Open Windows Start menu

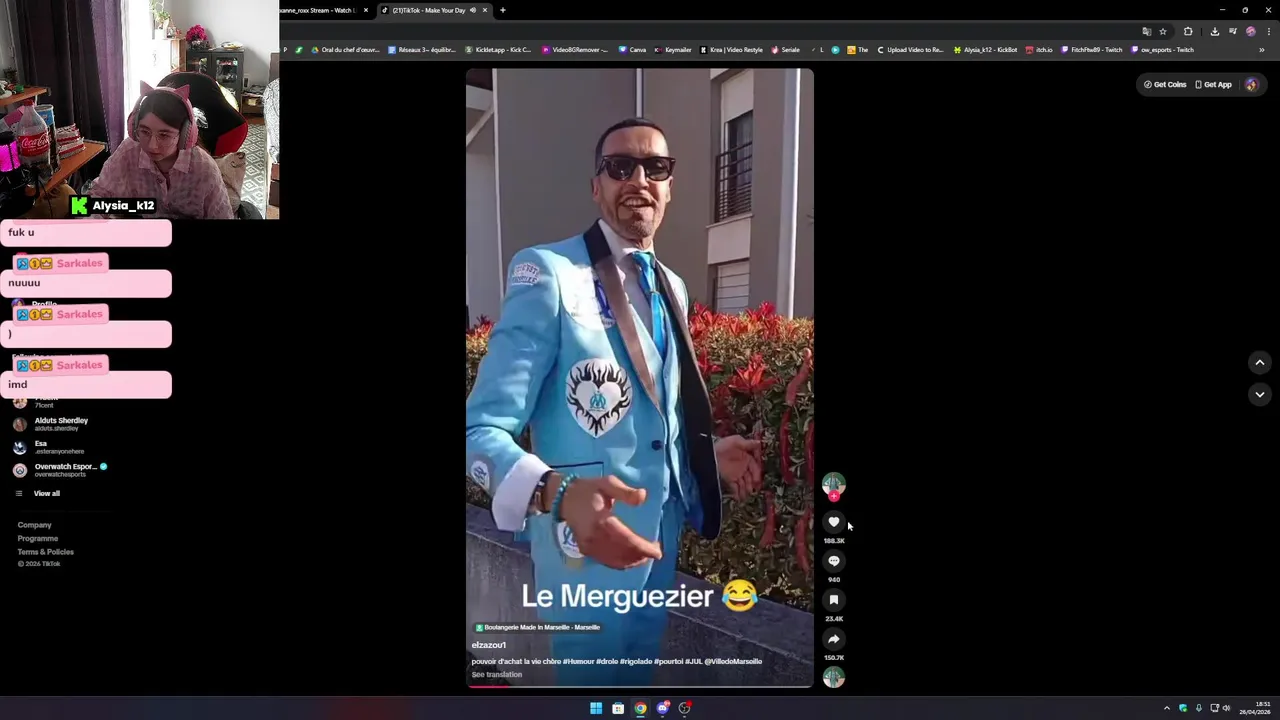tap(596, 708)
